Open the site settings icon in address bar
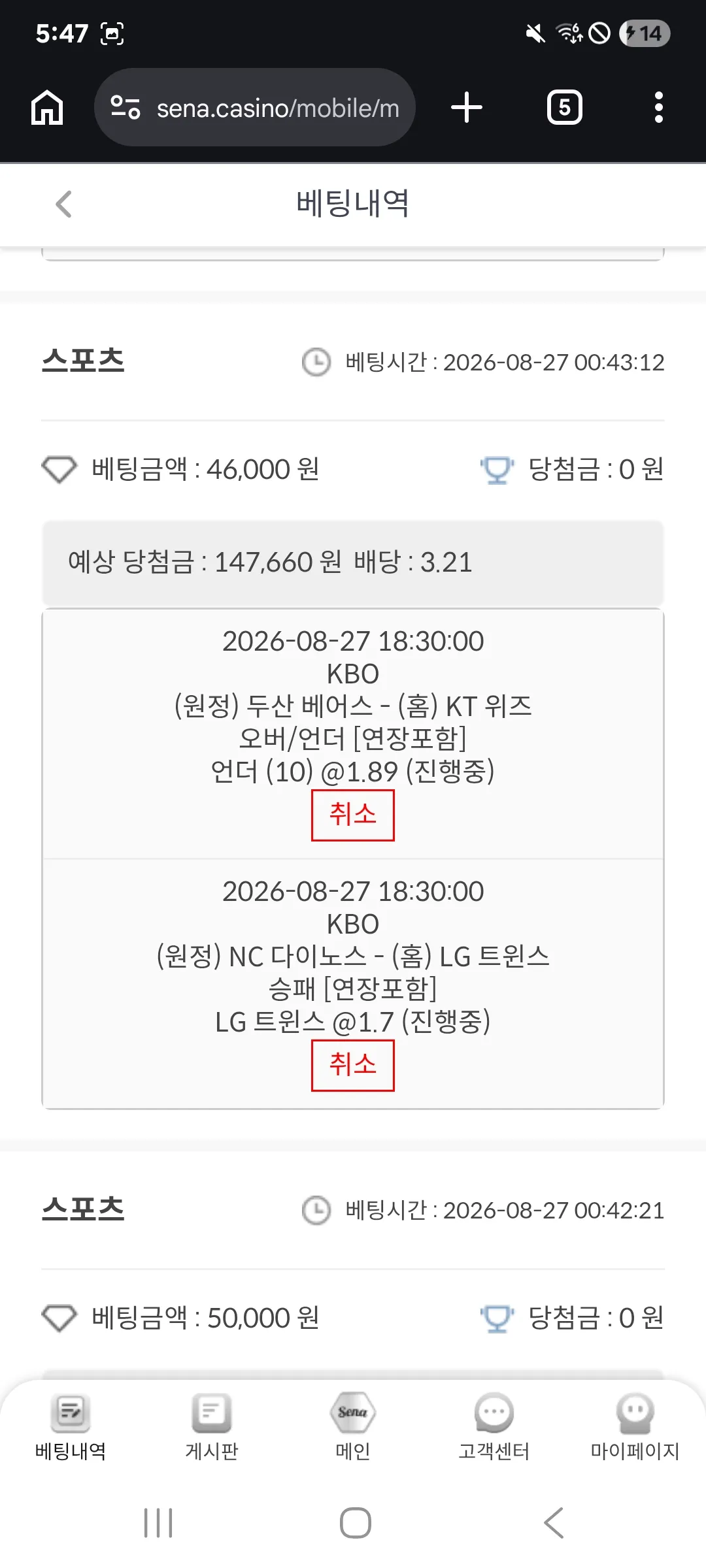 [125, 108]
